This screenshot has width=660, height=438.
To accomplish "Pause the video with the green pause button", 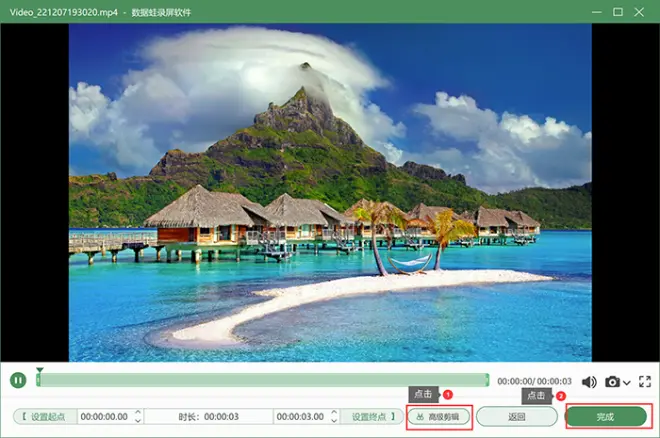I will (18, 380).
